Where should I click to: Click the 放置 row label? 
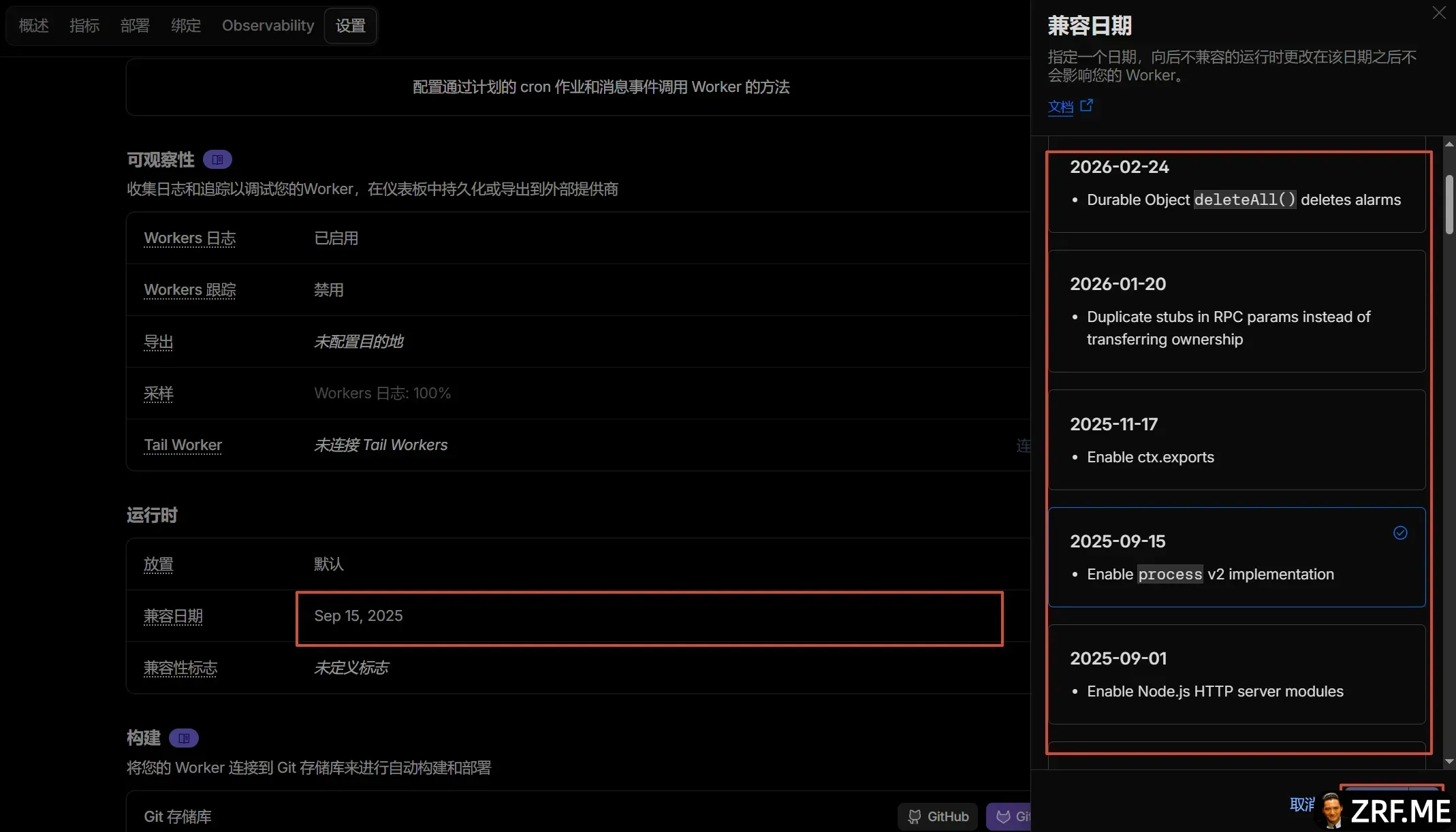coord(159,564)
